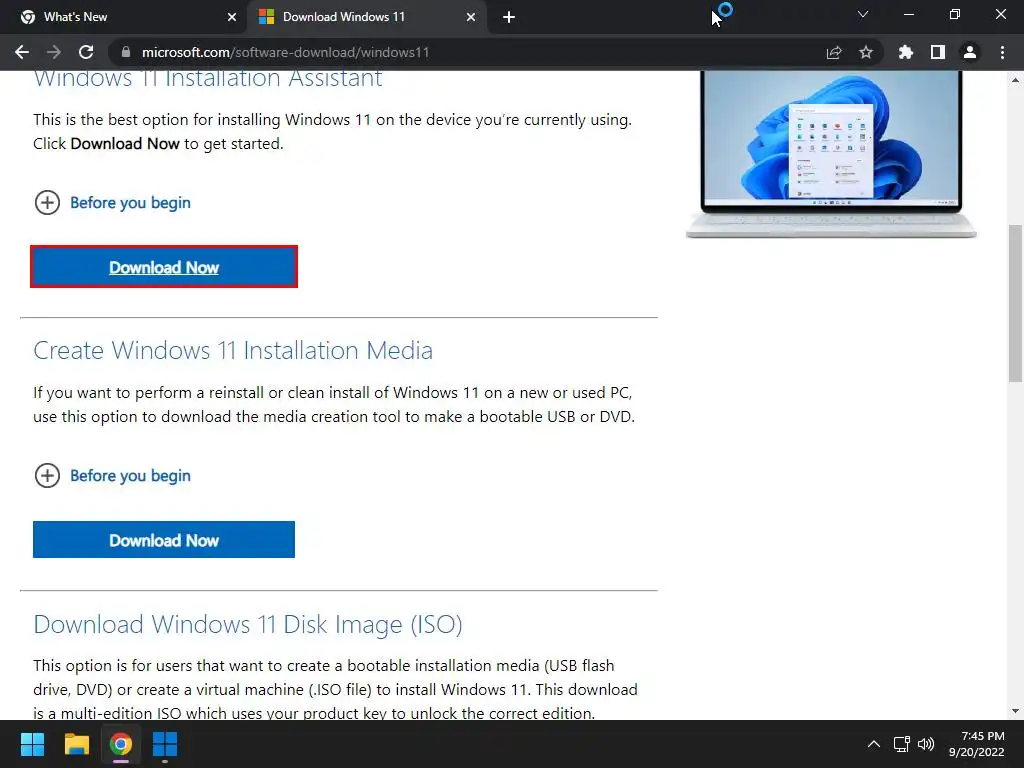Go back to the previous page
Screen dimensions: 1024x768
pyautogui.click(x=22, y=52)
